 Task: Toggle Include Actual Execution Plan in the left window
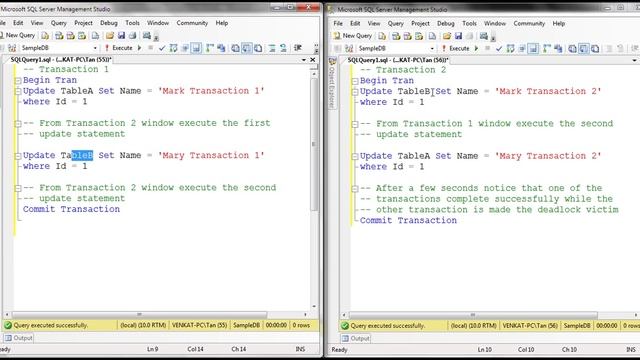pos(209,48)
